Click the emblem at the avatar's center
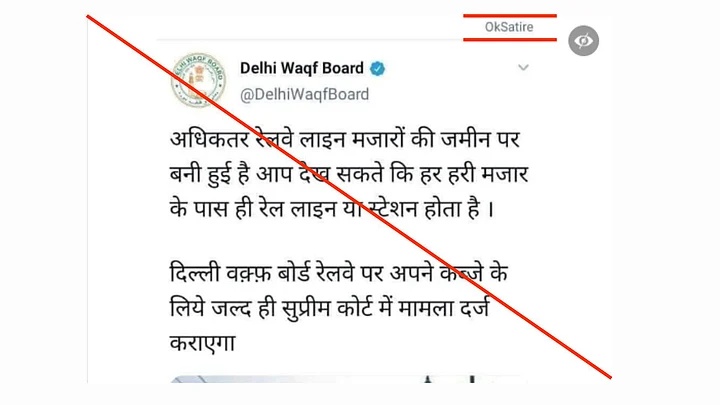Viewport: 720px width, 405px height. [198, 77]
